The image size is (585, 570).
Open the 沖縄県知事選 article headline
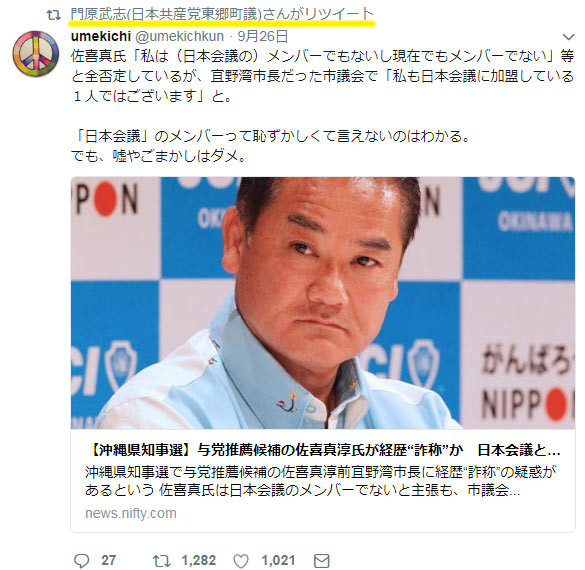click(x=323, y=450)
